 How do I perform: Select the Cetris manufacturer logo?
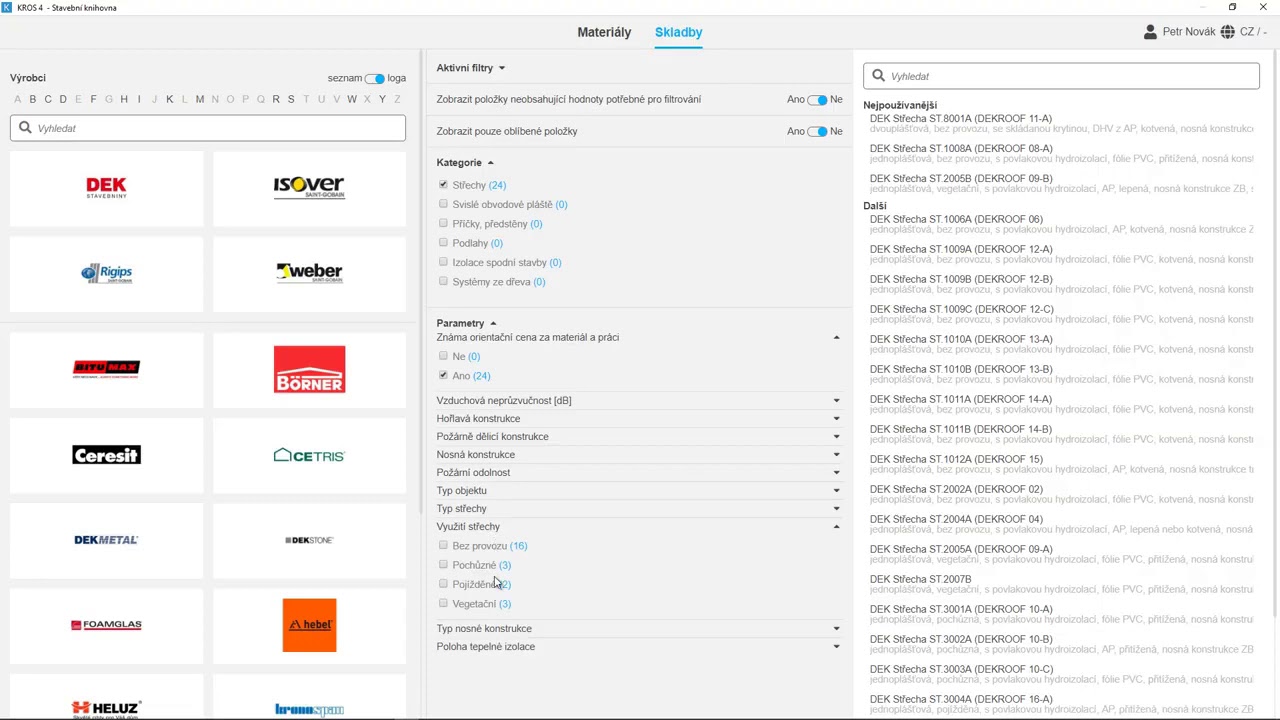pyautogui.click(x=309, y=455)
